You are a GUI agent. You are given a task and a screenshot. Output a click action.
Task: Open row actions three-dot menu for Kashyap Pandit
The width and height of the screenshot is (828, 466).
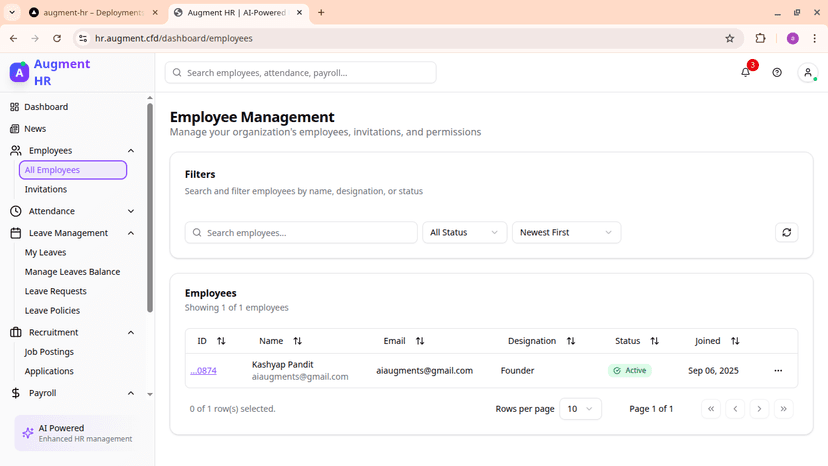[778, 370]
